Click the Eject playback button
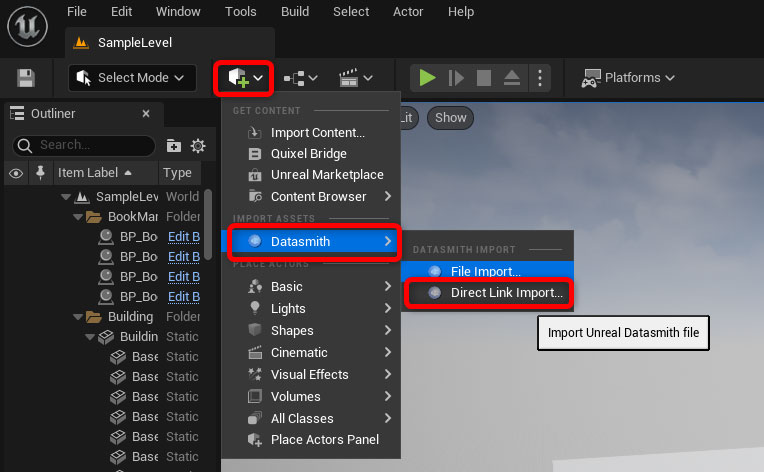764x472 pixels. [512, 78]
